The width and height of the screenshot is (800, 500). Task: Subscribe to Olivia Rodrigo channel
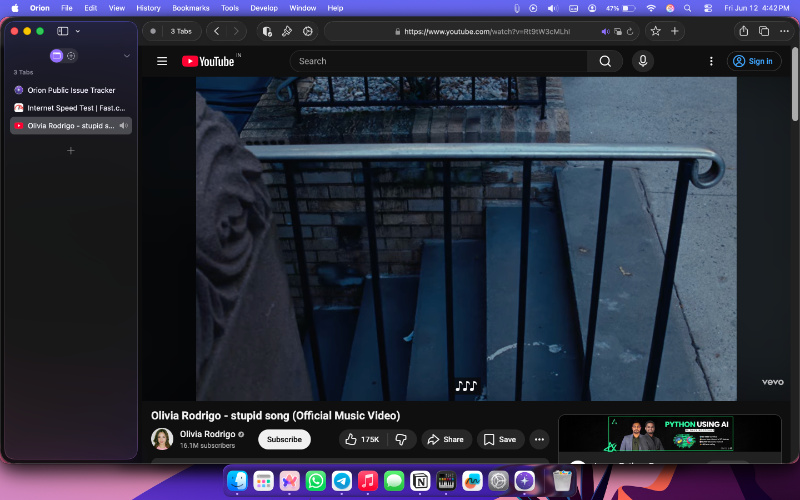click(284, 439)
